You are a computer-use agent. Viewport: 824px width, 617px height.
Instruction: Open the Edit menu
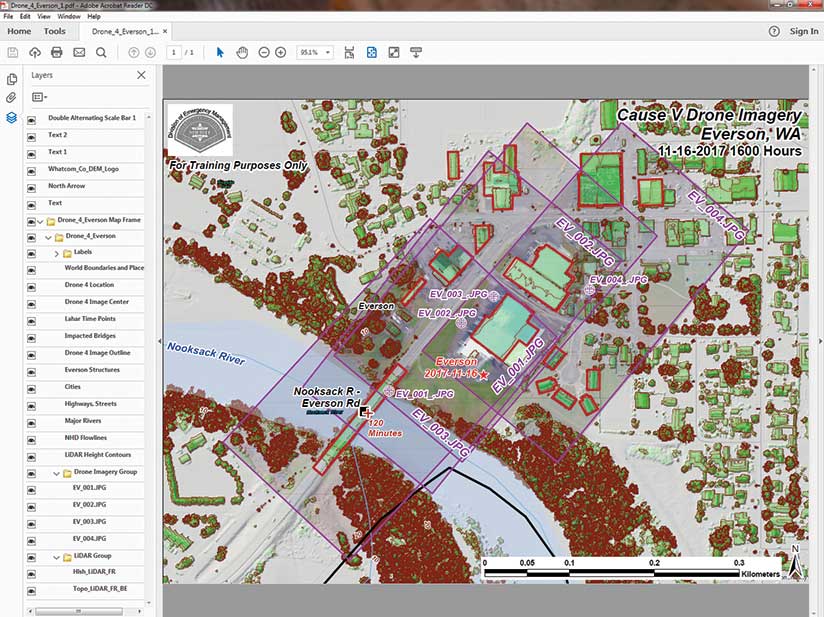click(25, 16)
